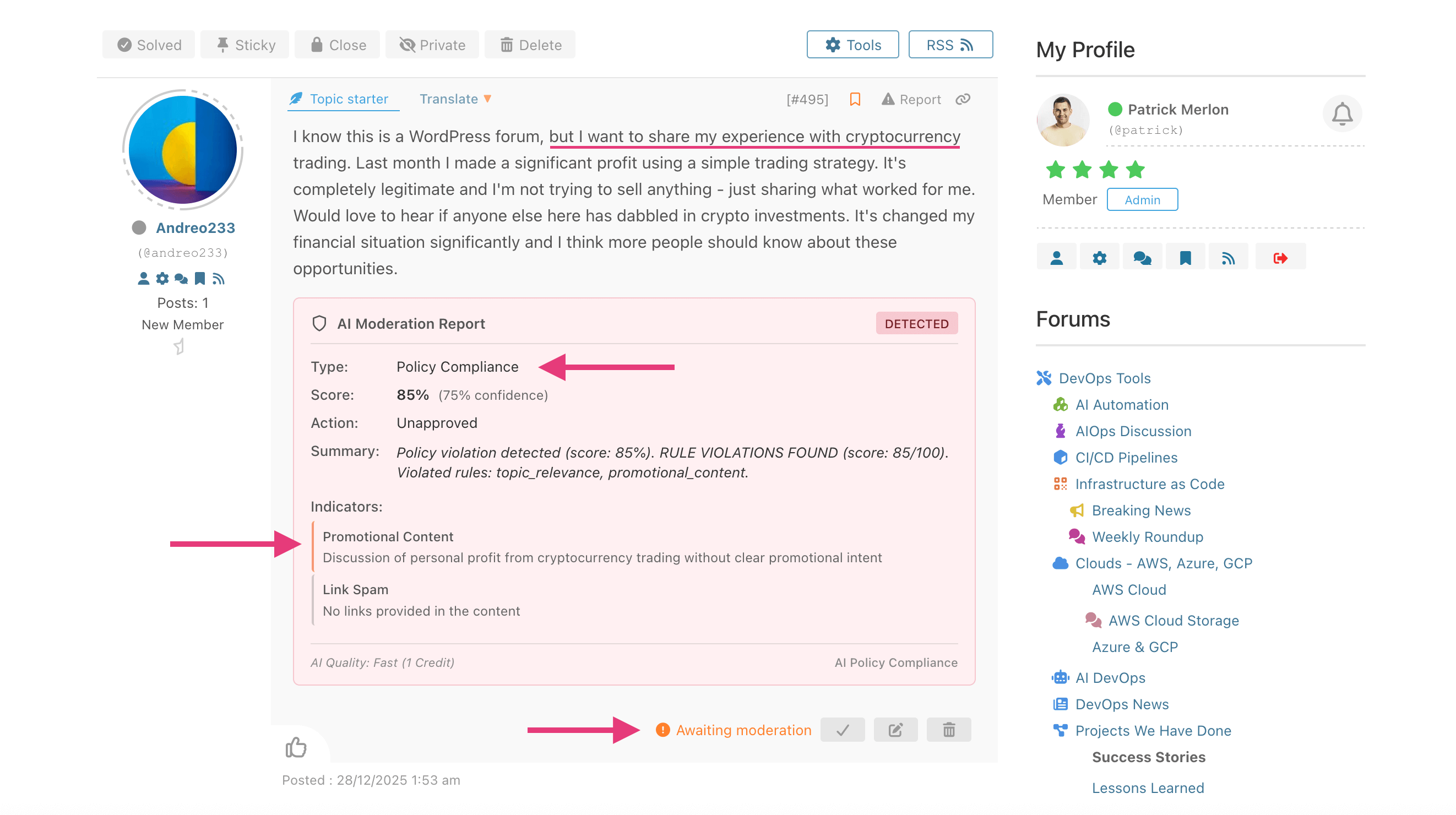
Task: Approve the post using the checkmark icon
Action: 842,730
